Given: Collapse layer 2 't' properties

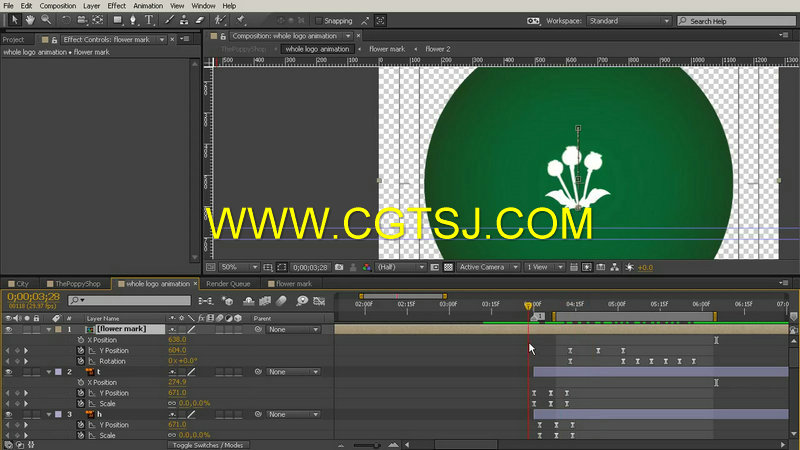Looking at the screenshot, I should 48,372.
